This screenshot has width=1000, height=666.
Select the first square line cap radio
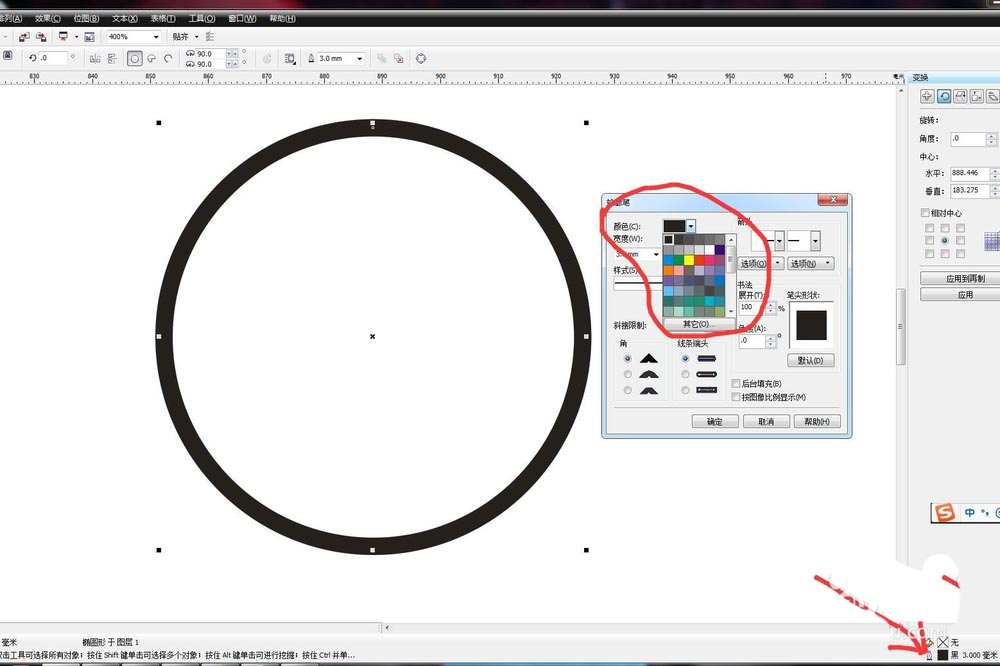pos(685,359)
